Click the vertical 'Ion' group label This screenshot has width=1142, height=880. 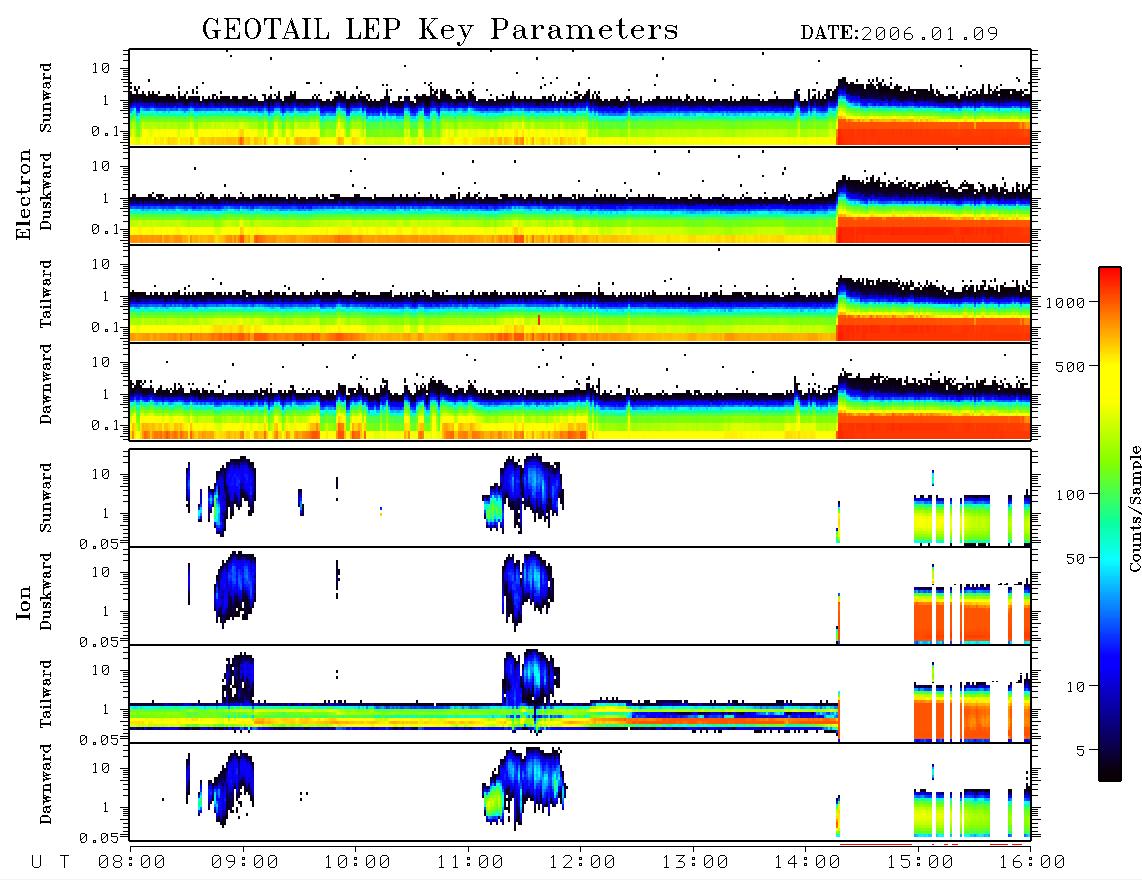click(24, 602)
